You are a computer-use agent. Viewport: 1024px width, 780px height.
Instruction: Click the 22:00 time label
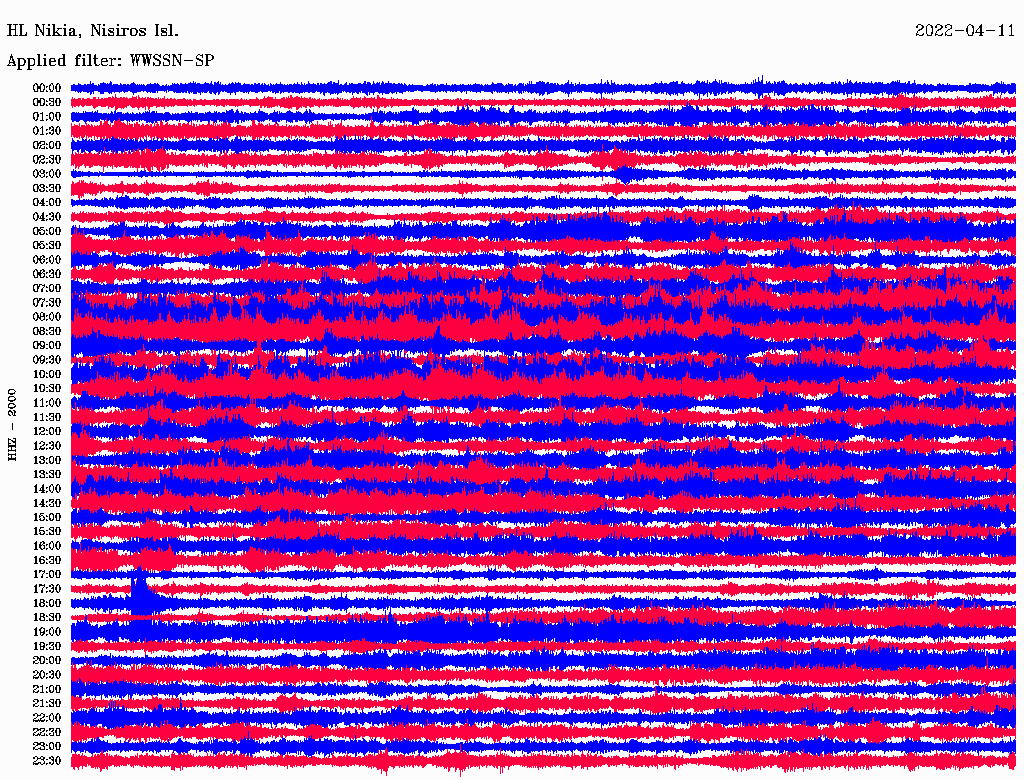point(47,718)
